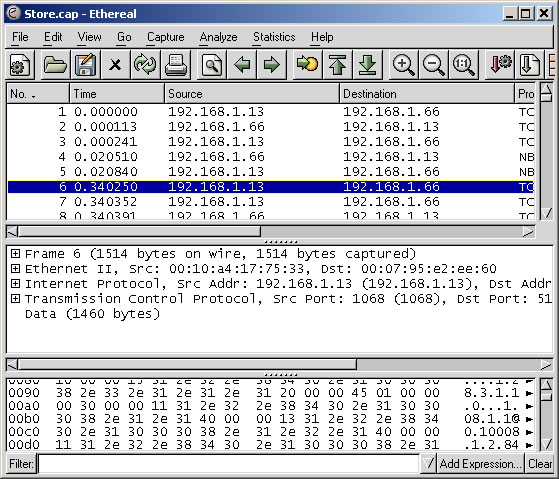Image resolution: width=559 pixels, height=479 pixels.
Task: Expand the Ethernet II tree node
Action: pos(15,268)
